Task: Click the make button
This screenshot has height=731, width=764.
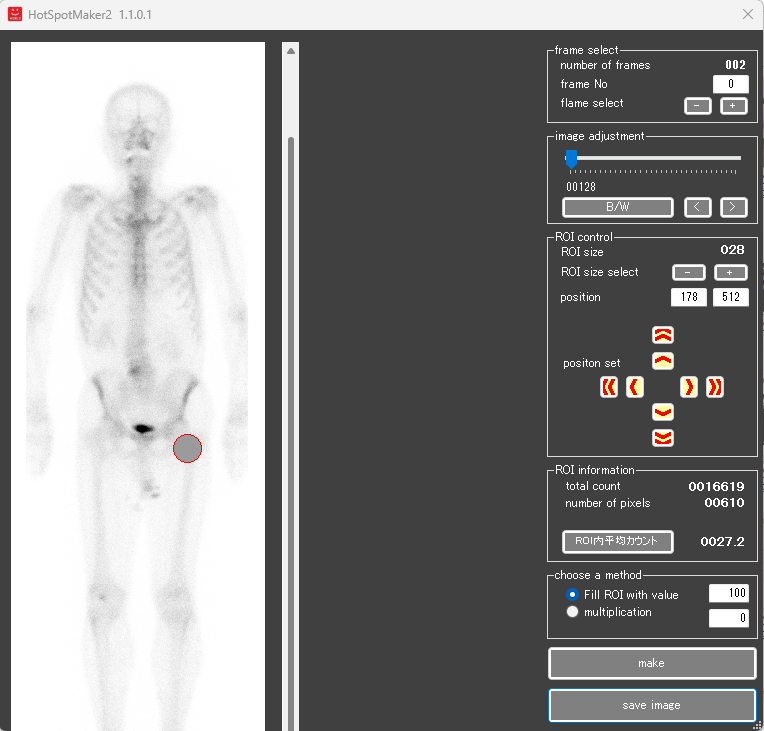Action: point(652,663)
